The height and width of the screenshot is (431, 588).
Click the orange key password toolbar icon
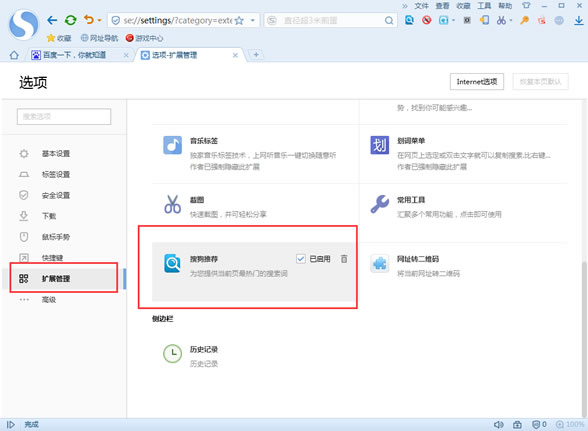pyautogui.click(x=524, y=20)
